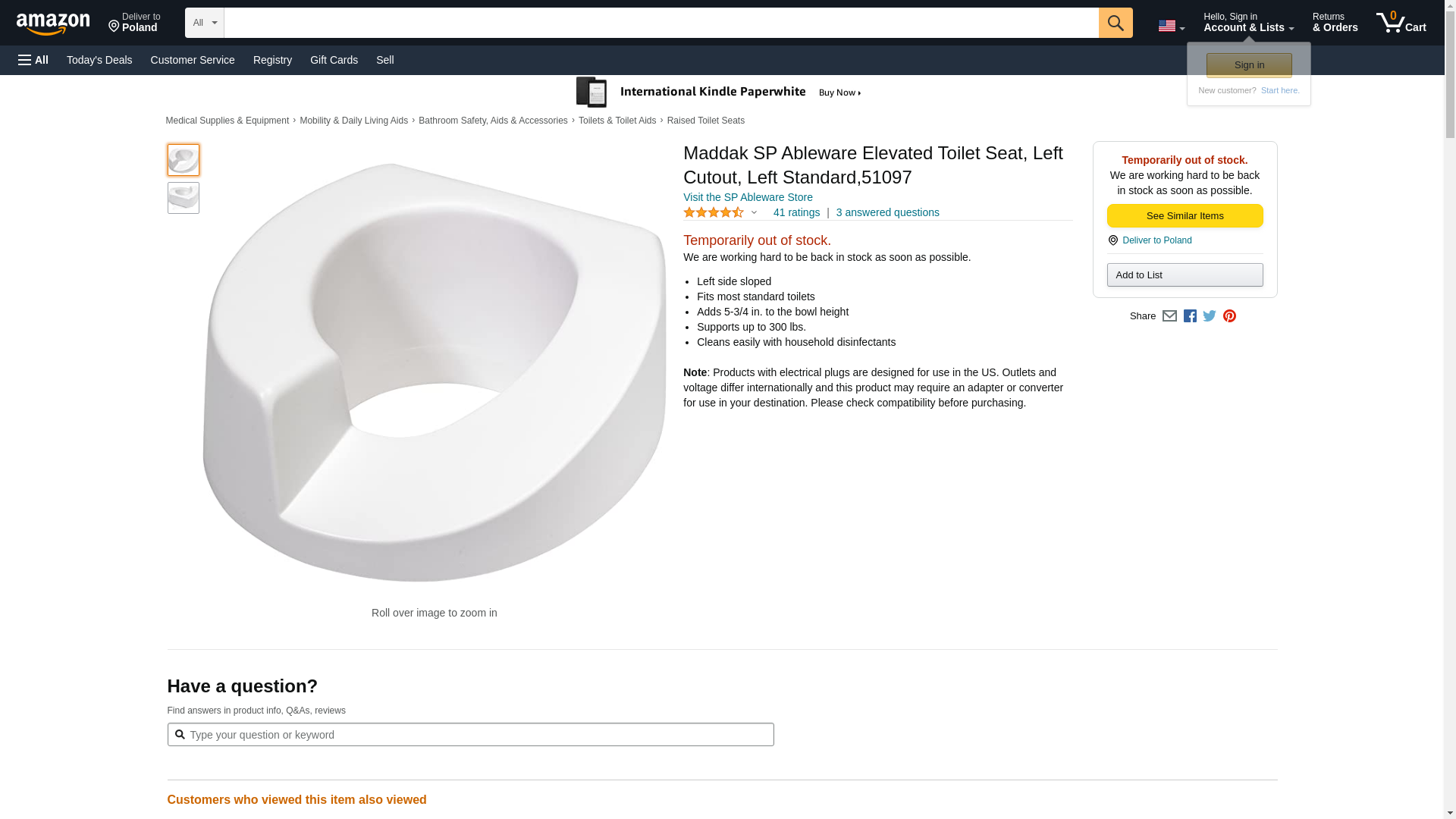Share product on Pinterest

point(1229,316)
